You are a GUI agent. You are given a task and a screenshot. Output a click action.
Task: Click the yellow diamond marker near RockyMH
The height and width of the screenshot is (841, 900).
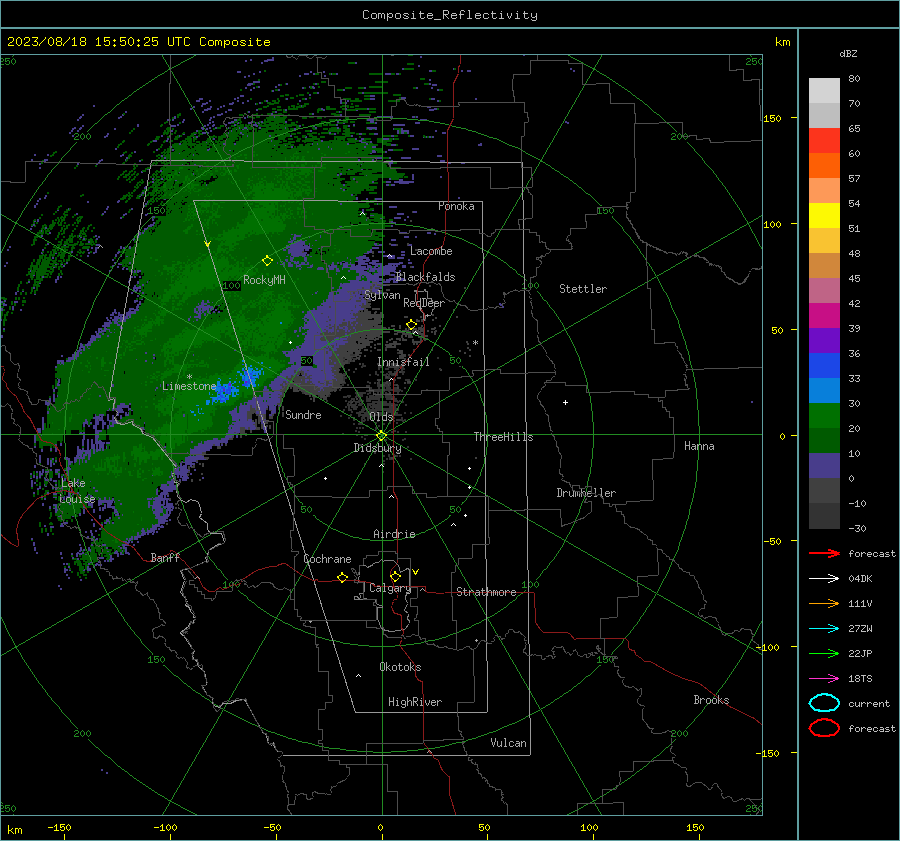coord(267,261)
